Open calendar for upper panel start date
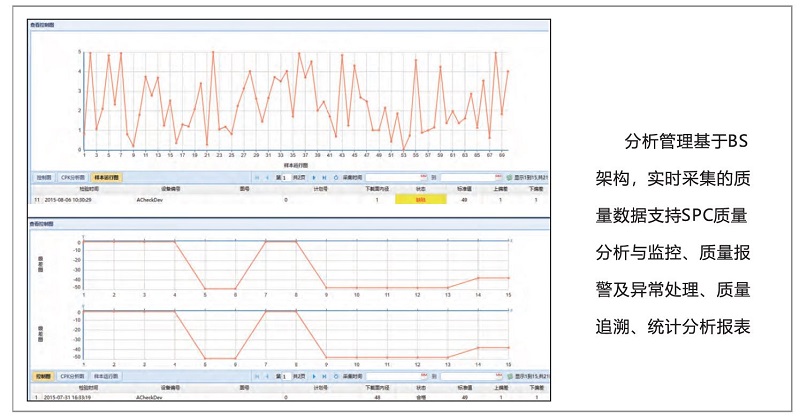 coord(423,177)
